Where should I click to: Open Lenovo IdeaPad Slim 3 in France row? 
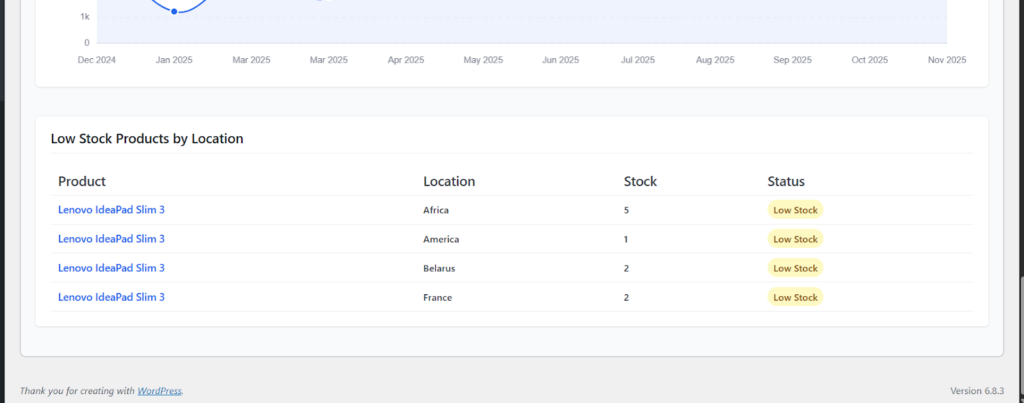[x=111, y=297]
